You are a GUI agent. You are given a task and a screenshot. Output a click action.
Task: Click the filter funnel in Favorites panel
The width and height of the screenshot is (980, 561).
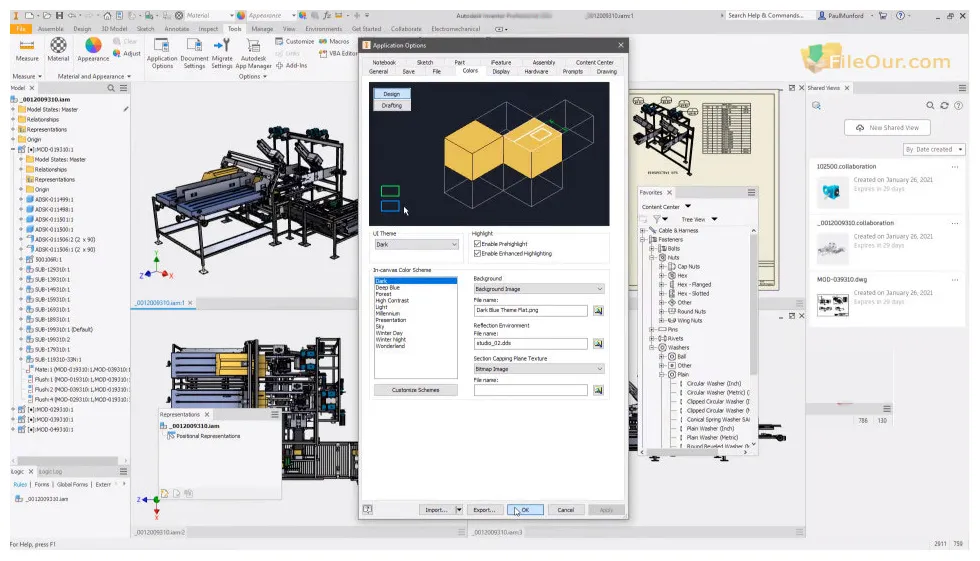657,219
